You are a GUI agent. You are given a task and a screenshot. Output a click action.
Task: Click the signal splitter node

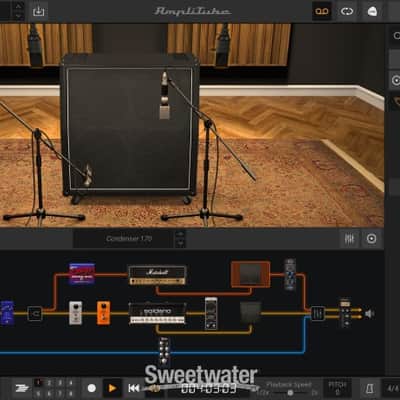click(35, 314)
